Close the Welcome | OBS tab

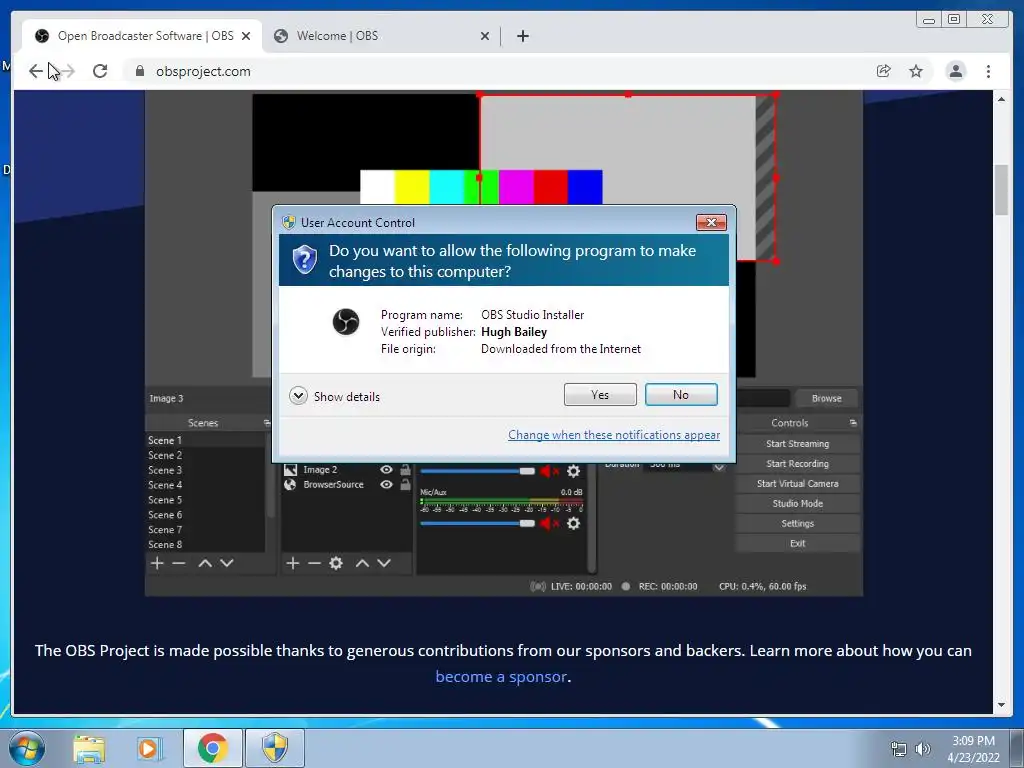485,36
